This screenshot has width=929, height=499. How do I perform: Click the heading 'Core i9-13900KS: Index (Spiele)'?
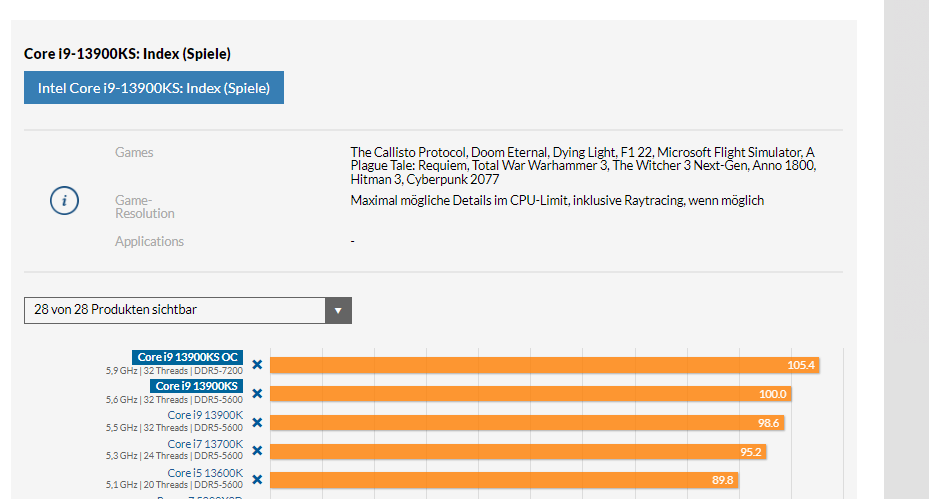tap(127, 54)
